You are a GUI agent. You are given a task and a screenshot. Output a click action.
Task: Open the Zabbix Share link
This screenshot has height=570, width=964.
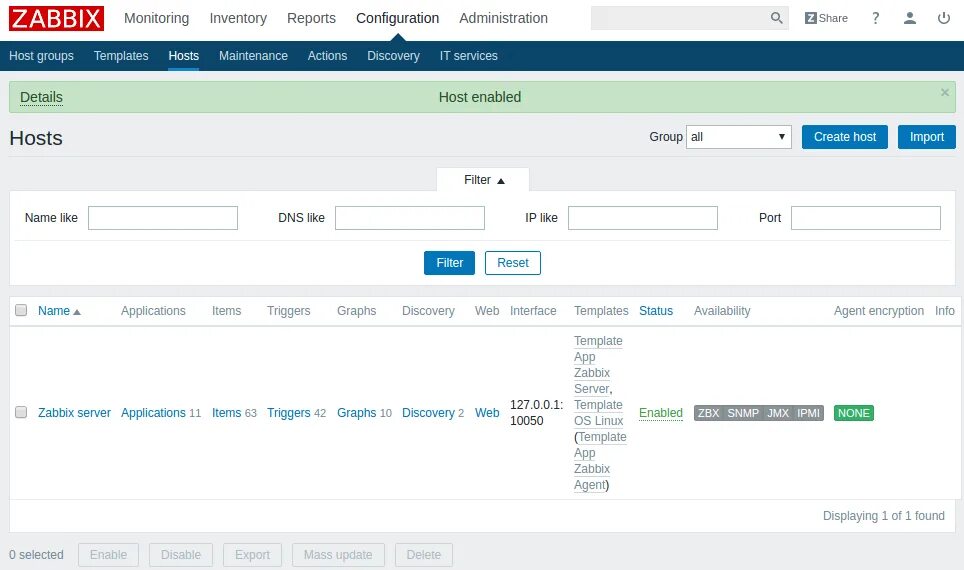(826, 18)
